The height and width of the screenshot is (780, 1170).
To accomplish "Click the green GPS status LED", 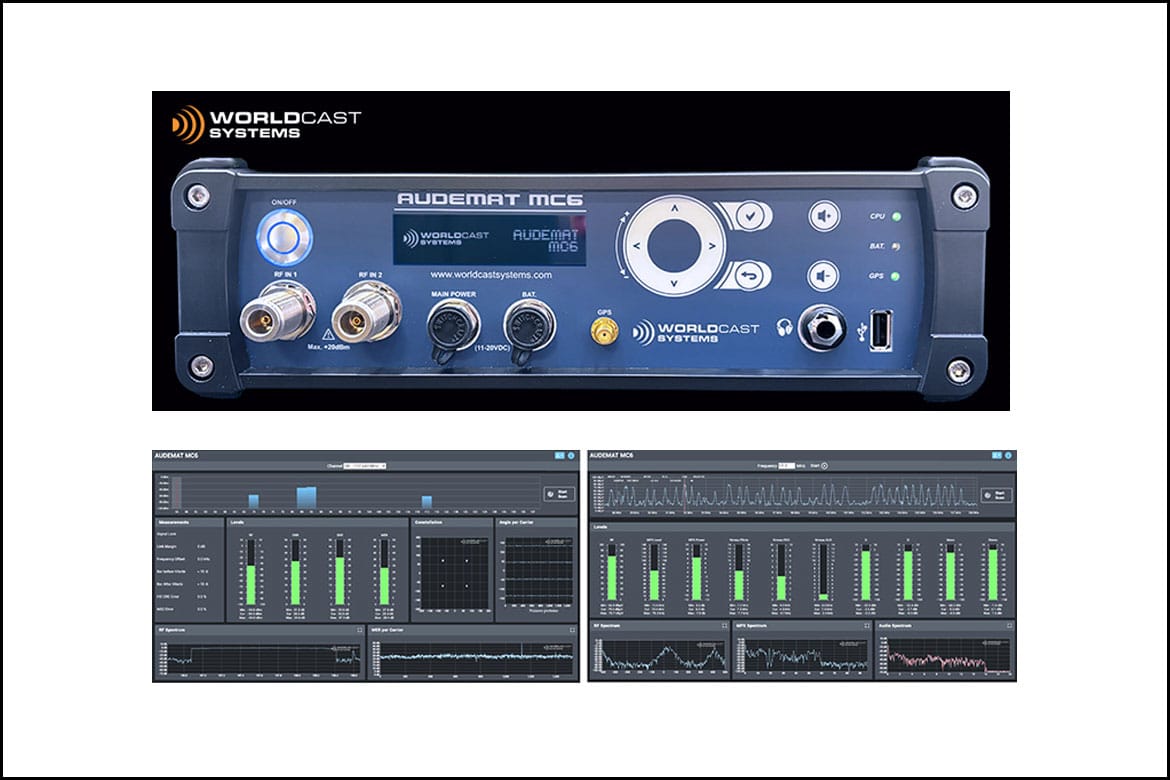I will tap(895, 276).
